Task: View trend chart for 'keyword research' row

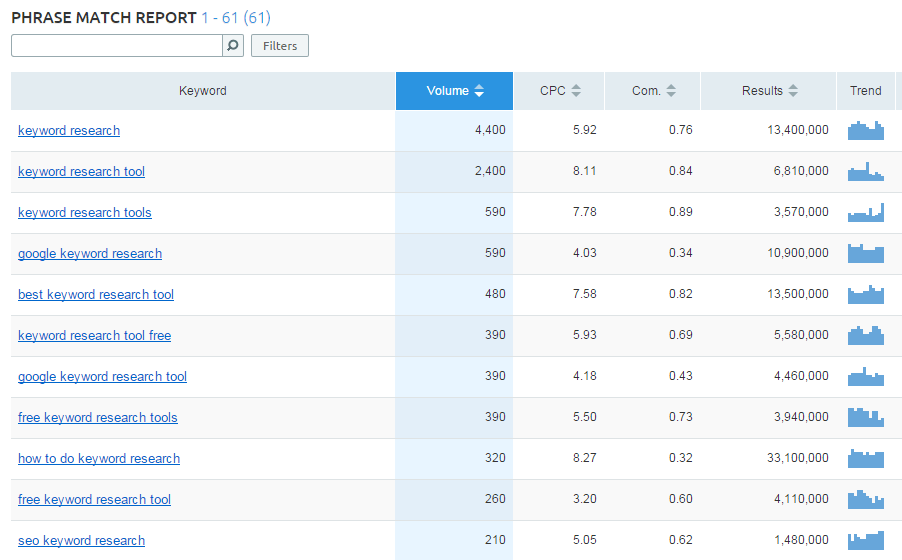Action: coord(866,131)
